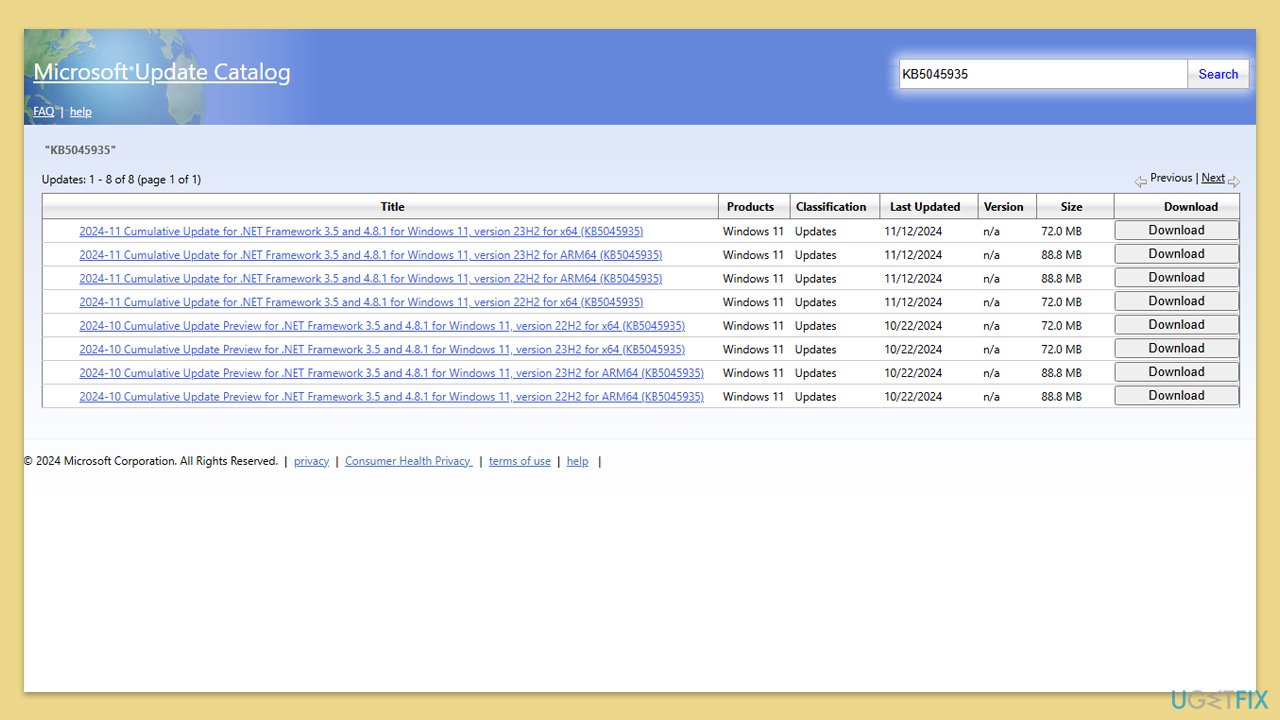Sort table by Title column header
This screenshot has width=1280, height=720.
[392, 207]
